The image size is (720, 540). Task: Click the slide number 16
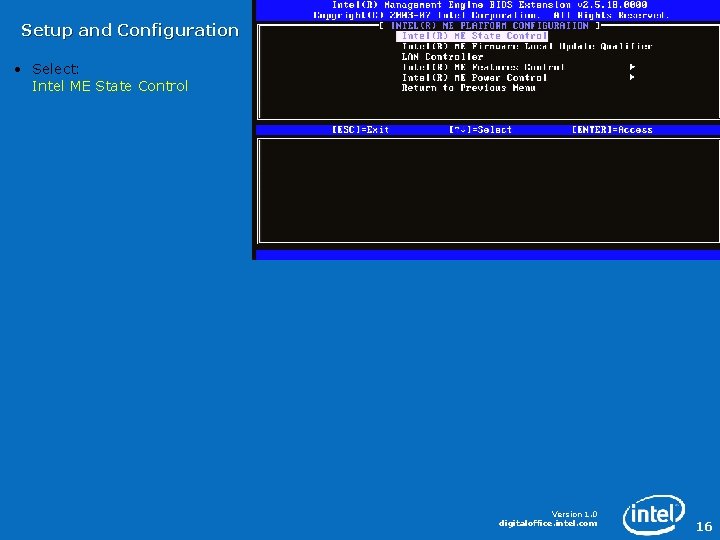(x=704, y=526)
